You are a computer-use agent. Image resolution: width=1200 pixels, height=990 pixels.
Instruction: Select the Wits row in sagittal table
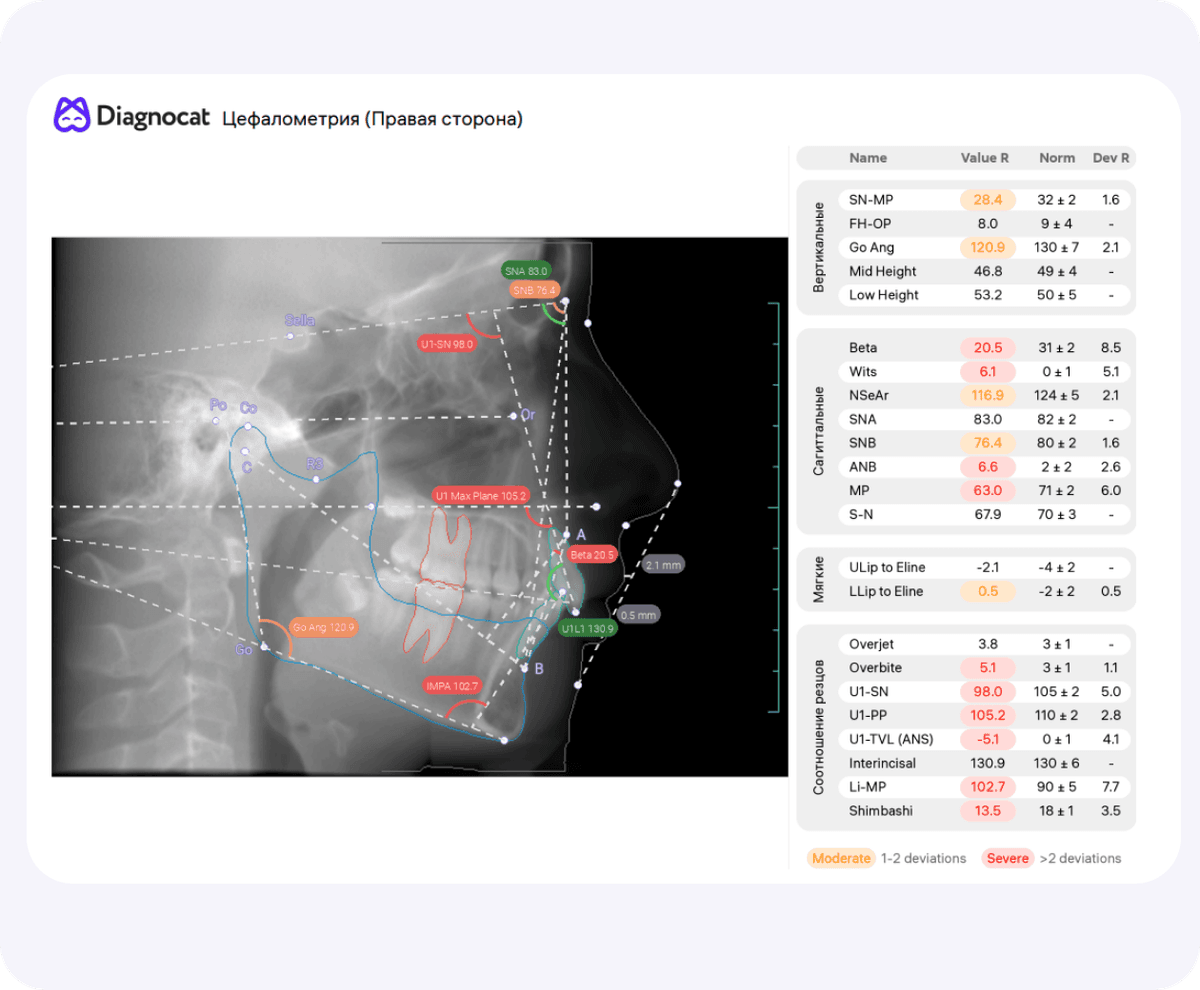pyautogui.click(x=966, y=371)
